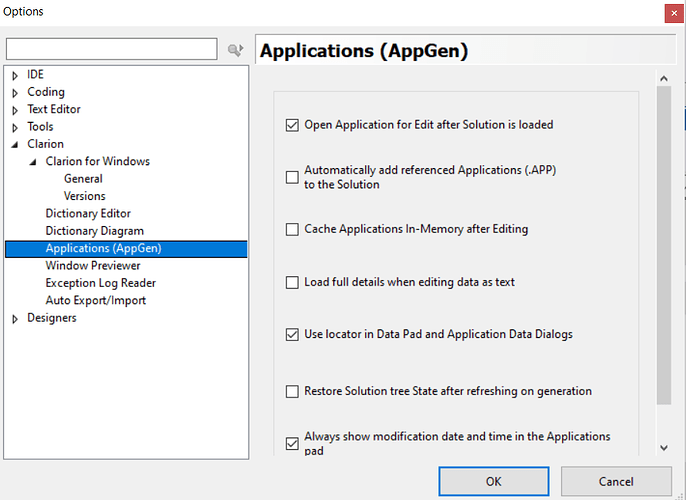Click the vertical scrollbar thumb

pos(663,245)
